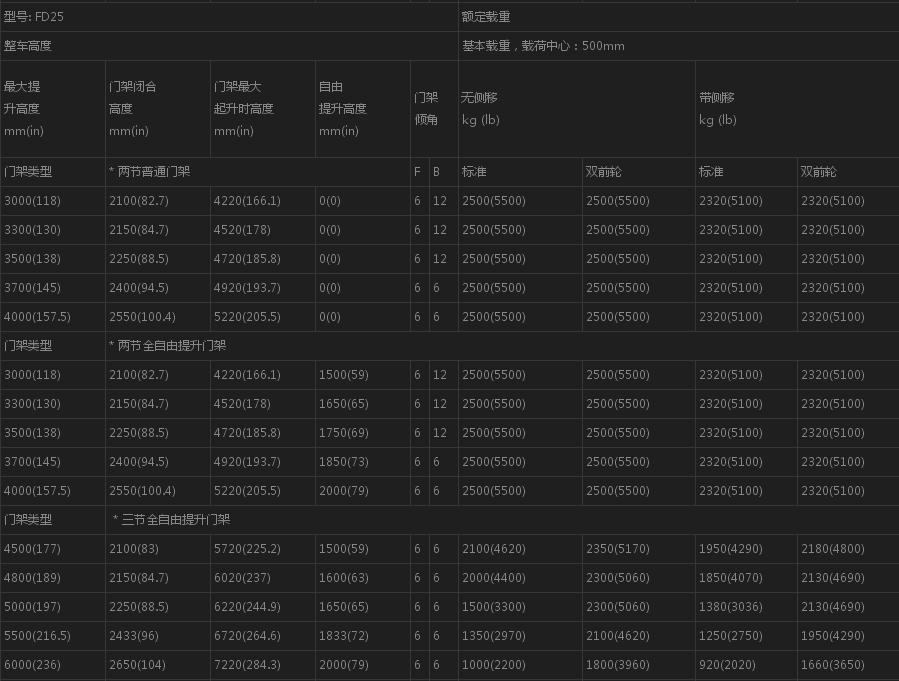Select the 基本载重 载荷中心 500mm cell

[543, 46]
